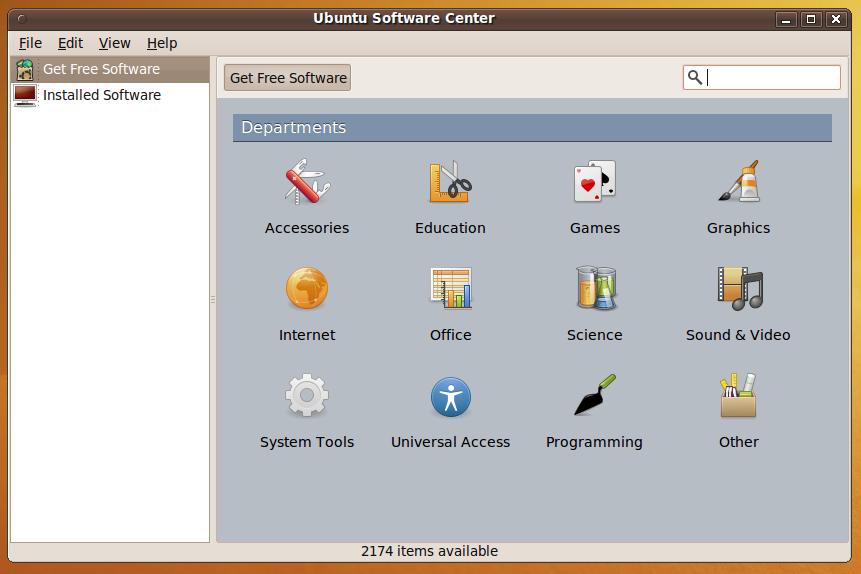Viewport: 861px width, 574px height.
Task: Select the Universal Access icon
Action: [450, 397]
